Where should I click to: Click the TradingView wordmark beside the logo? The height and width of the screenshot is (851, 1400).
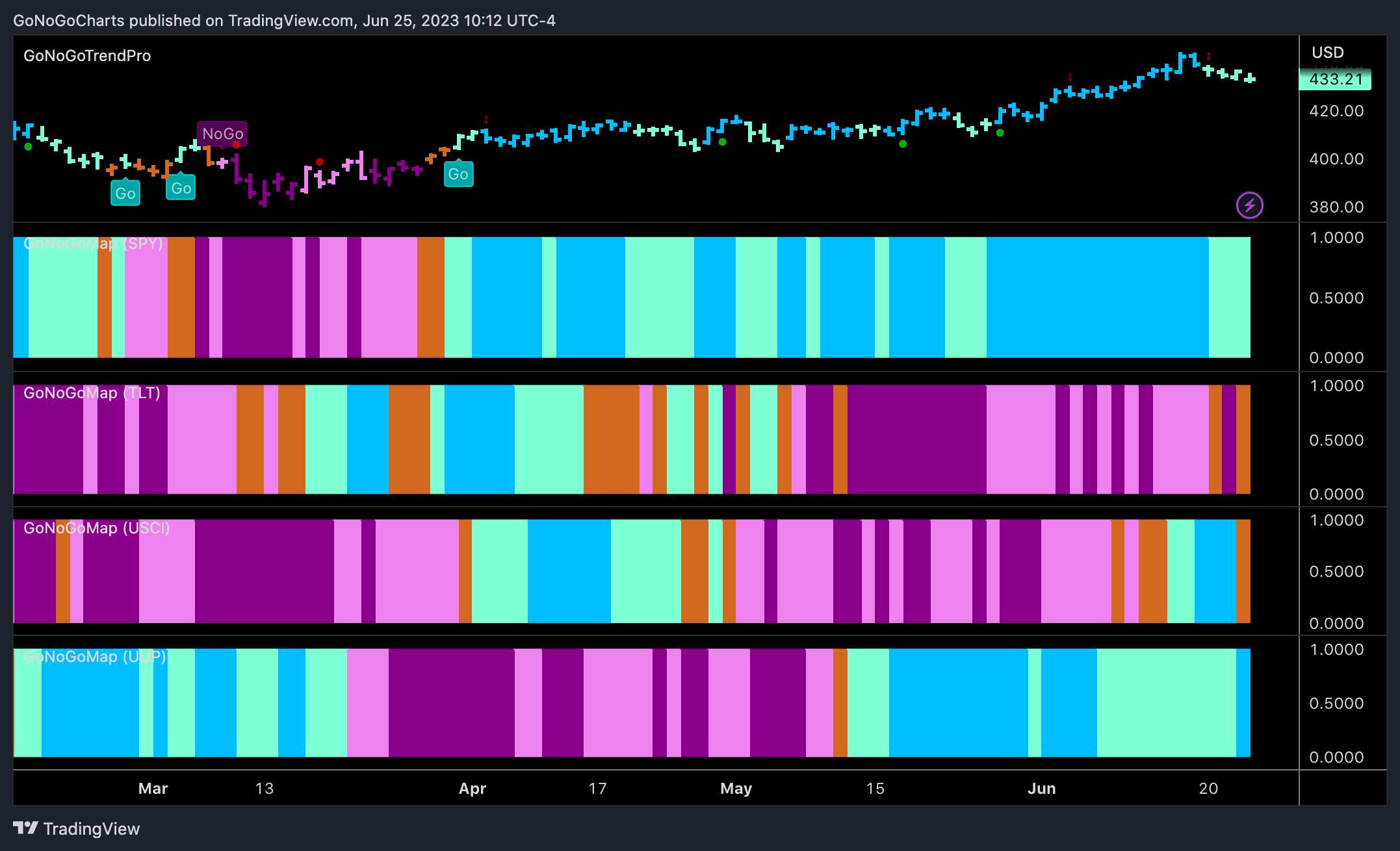click(92, 829)
